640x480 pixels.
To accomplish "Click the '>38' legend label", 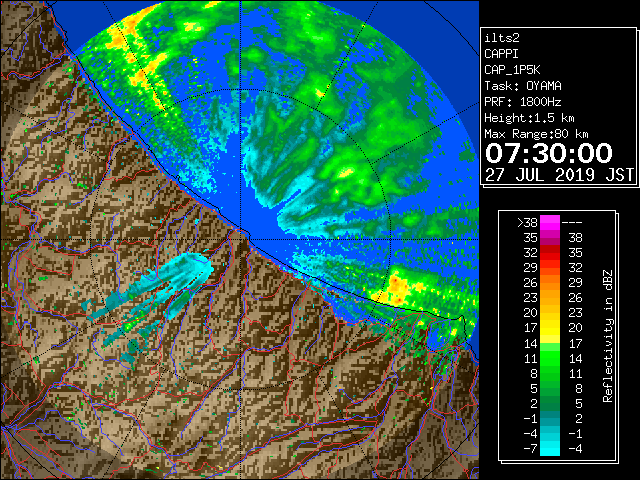I will [527, 223].
